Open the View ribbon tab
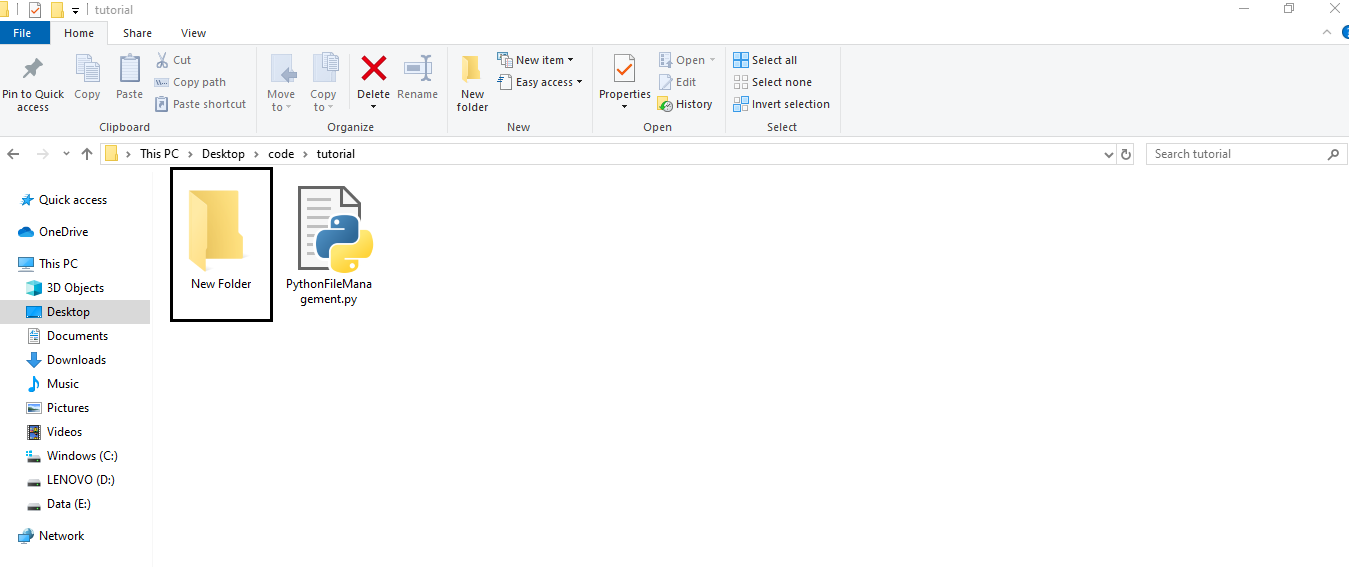The width and height of the screenshot is (1349, 567). [x=193, y=33]
